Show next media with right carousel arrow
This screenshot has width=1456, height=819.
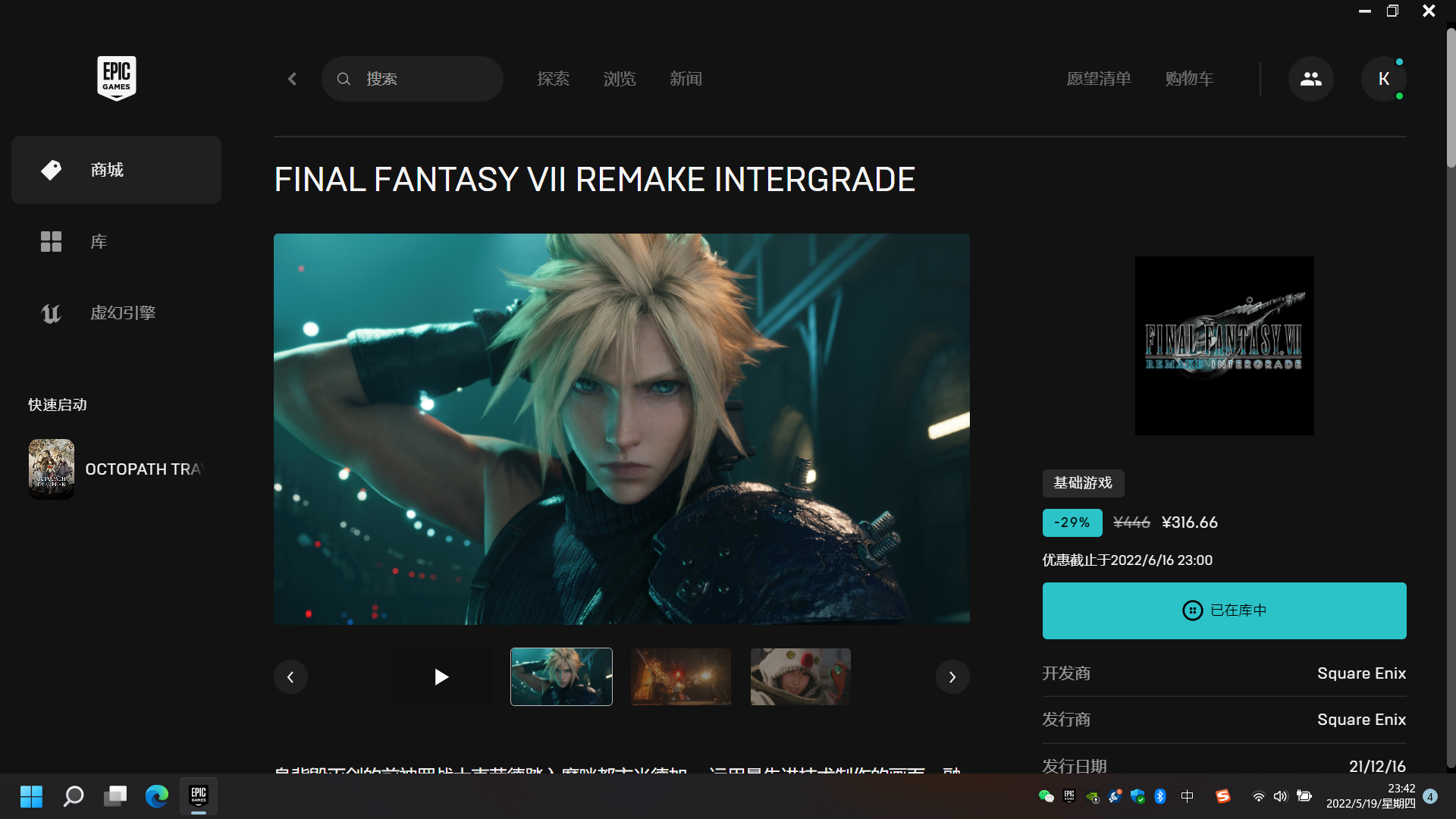(952, 677)
